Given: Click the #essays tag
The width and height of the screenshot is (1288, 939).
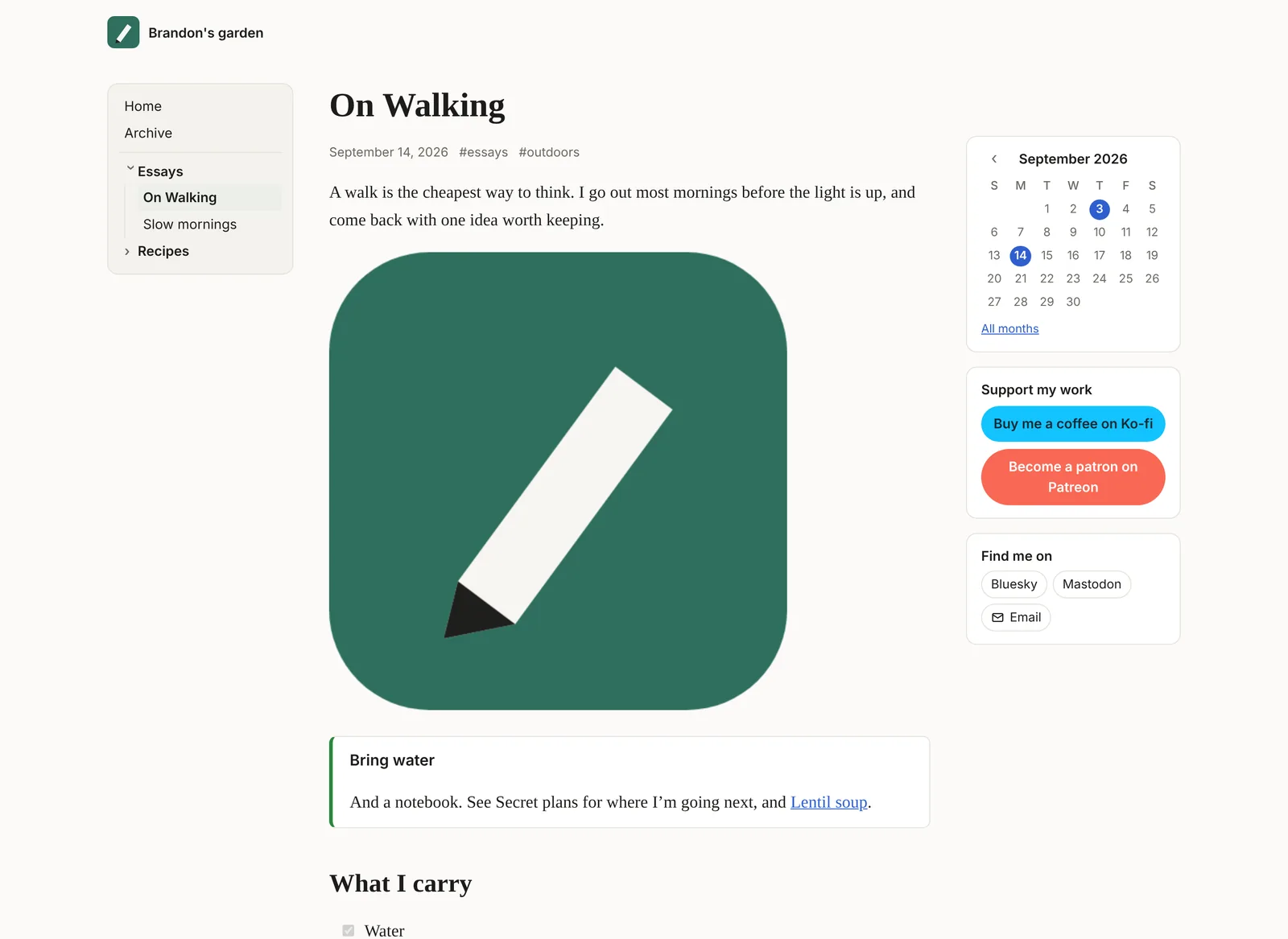Looking at the screenshot, I should pos(483,152).
